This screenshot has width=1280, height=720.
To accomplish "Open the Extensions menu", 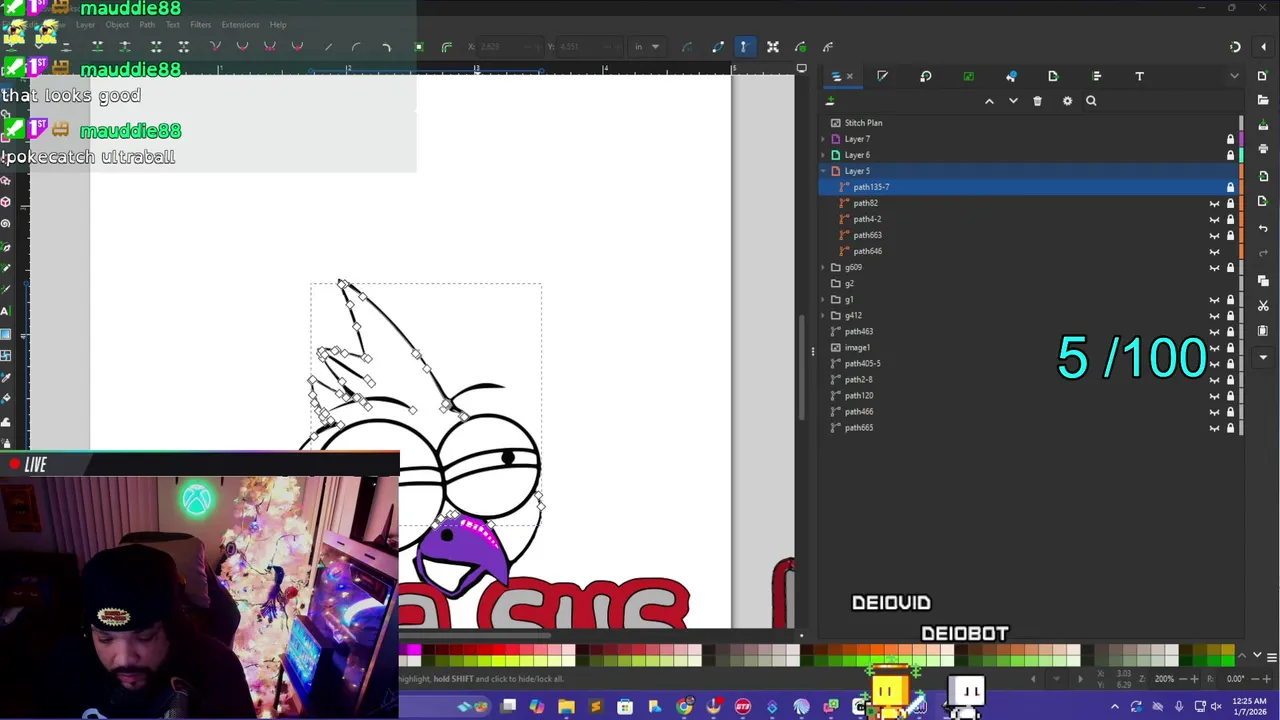I will 240,25.
